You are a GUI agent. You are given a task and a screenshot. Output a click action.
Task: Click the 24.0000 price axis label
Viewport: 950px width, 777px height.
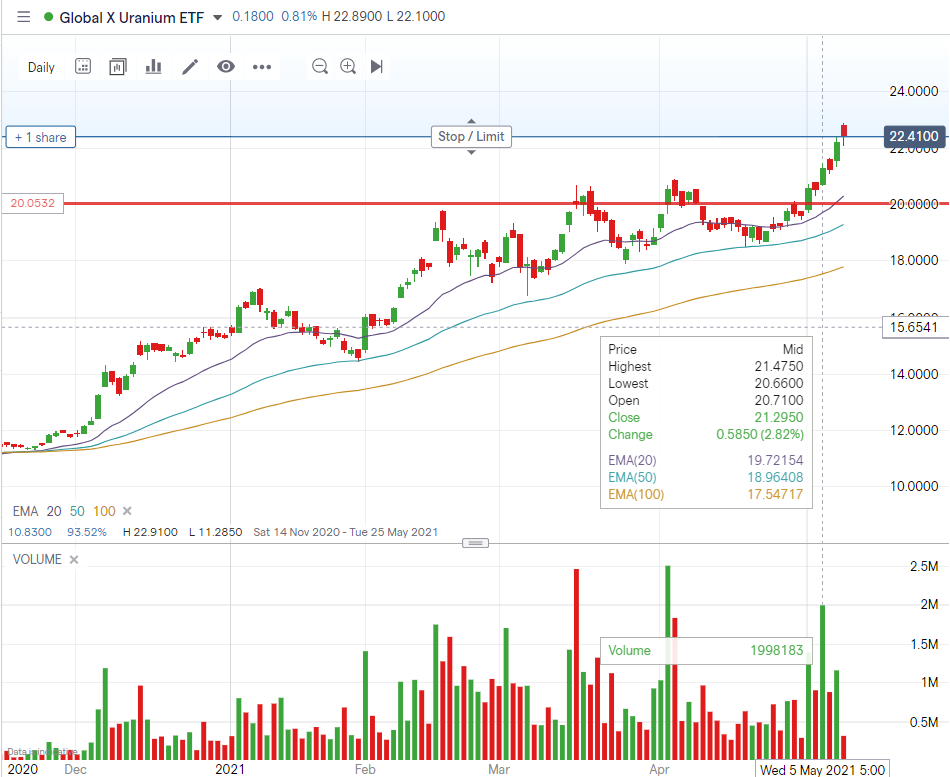pos(914,92)
